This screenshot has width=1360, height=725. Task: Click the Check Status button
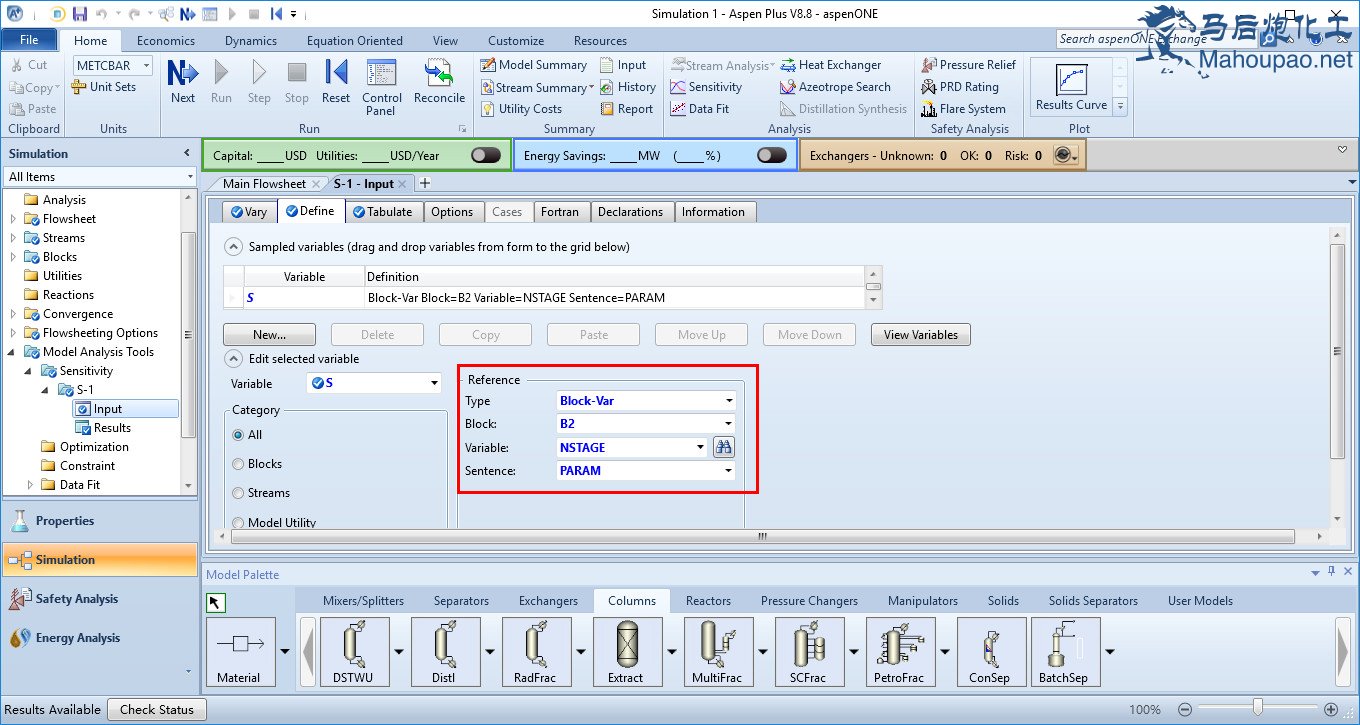tap(157, 710)
